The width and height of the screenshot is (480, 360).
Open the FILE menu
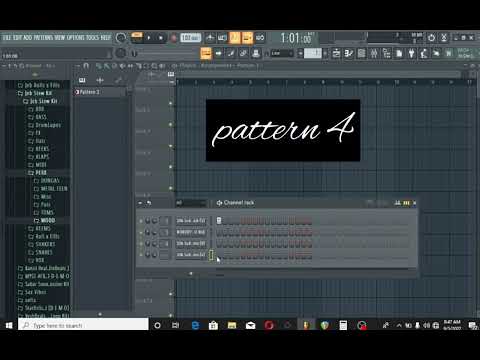[7, 38]
